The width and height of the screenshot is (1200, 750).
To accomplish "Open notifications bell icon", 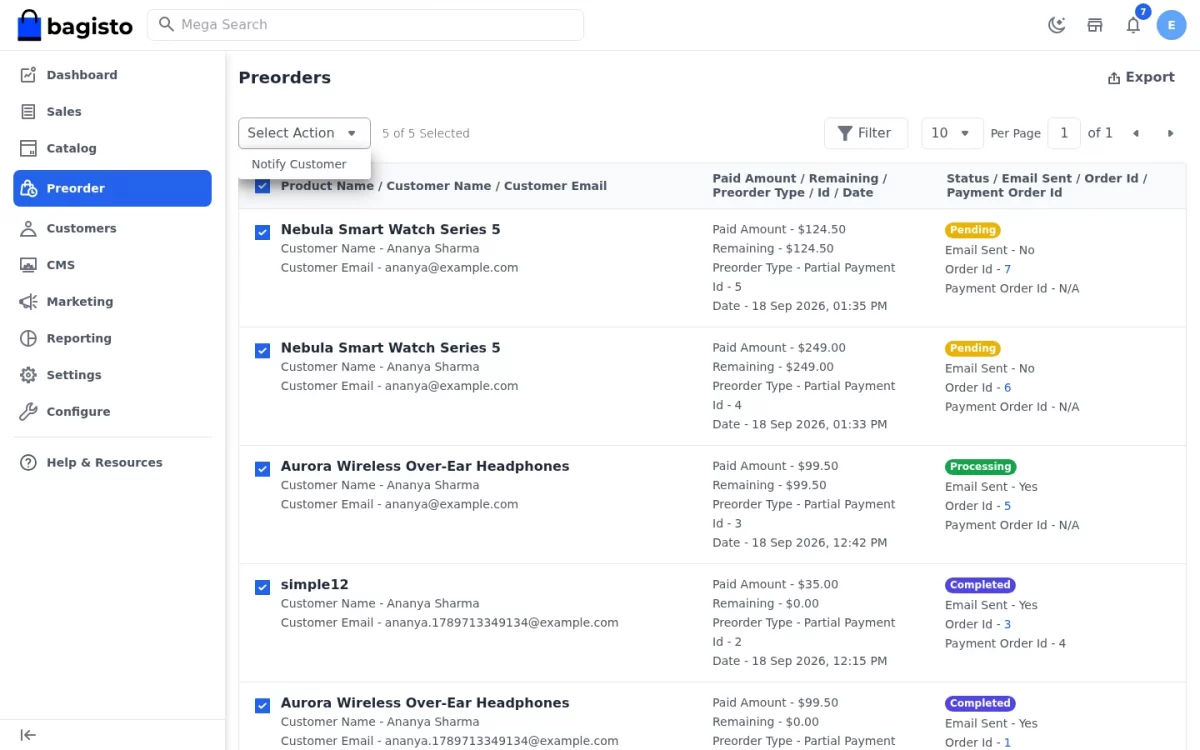I will [1133, 25].
